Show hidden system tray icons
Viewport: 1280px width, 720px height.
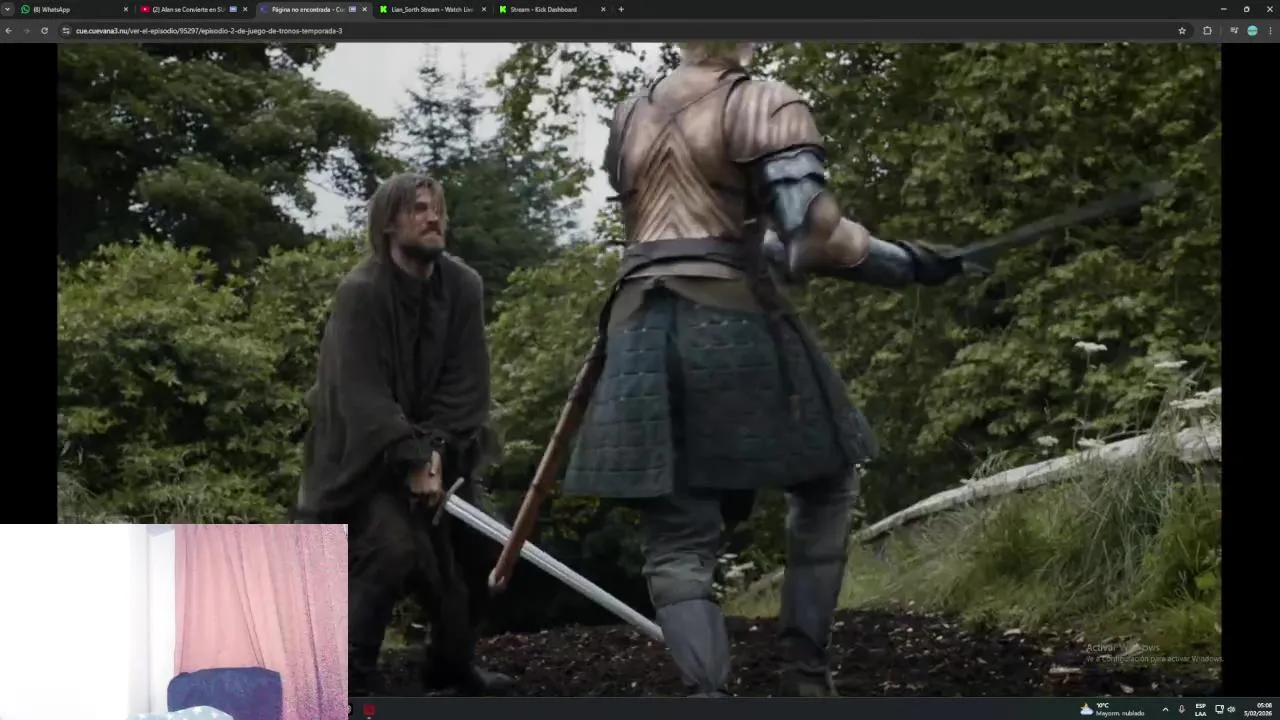coord(1165,709)
